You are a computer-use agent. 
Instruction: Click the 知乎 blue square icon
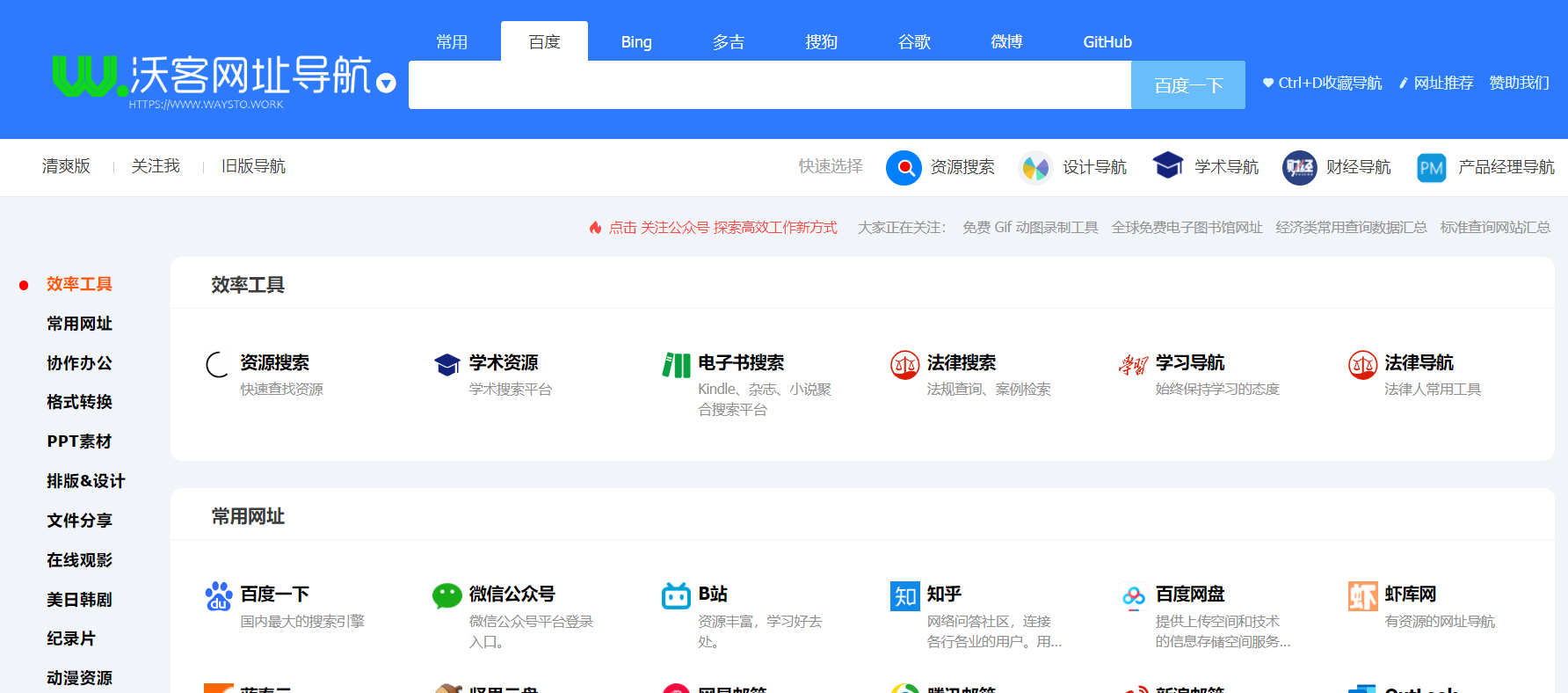click(x=905, y=596)
